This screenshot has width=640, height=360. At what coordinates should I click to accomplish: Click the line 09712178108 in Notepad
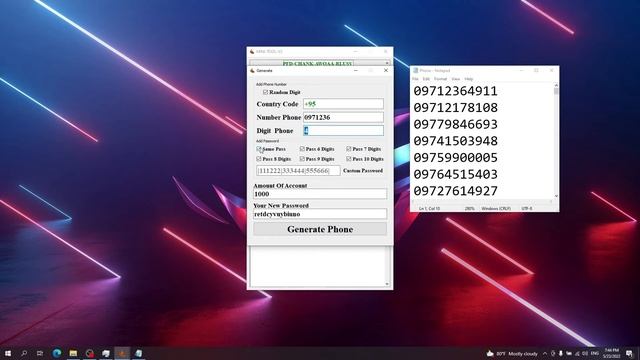pos(456,107)
